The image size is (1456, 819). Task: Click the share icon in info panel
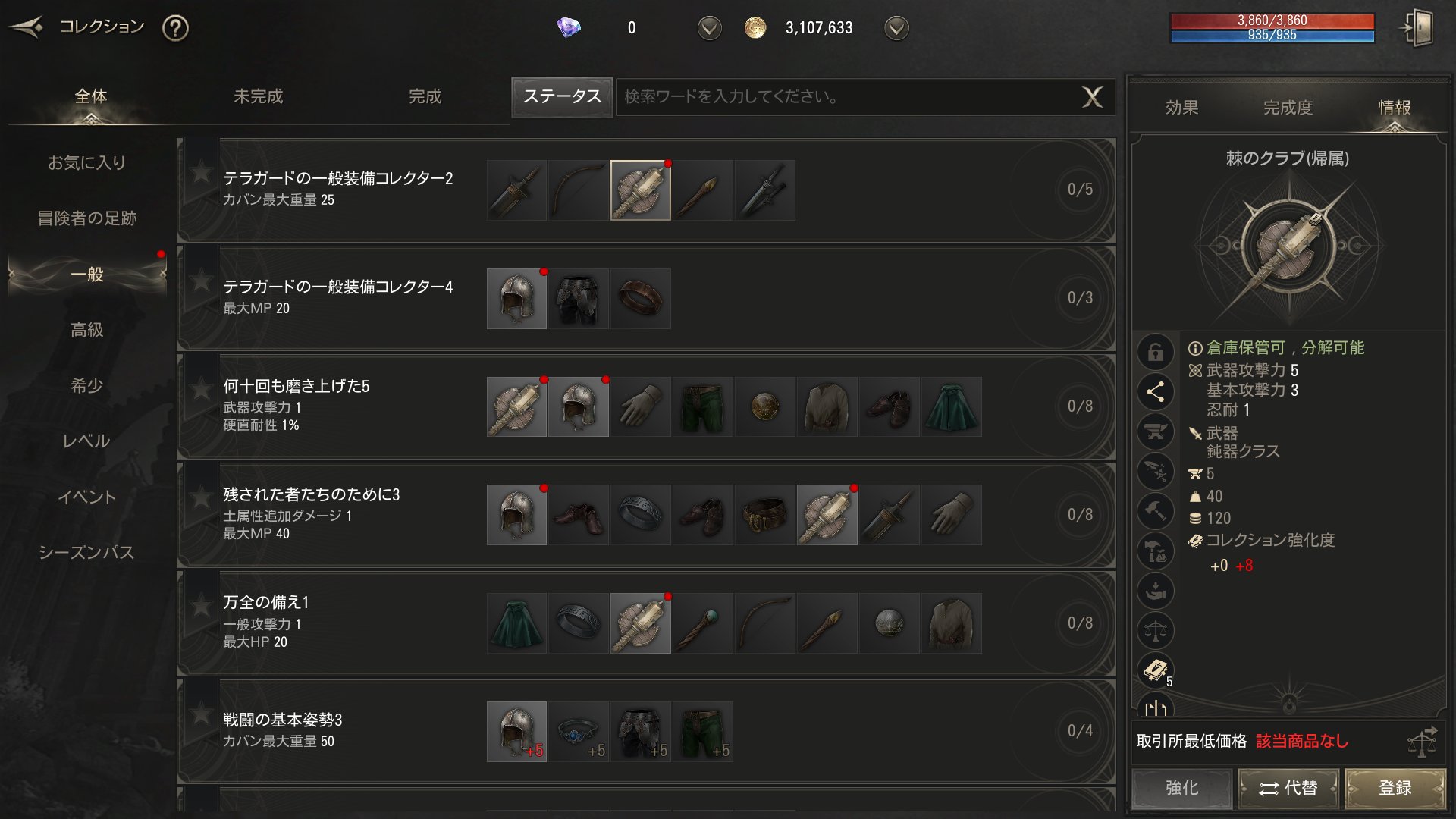[x=1155, y=391]
